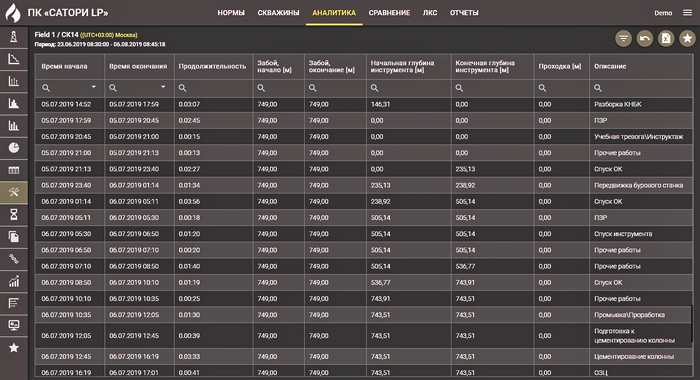Select the start time cell '05.07.2019 14:52'
The width and height of the screenshot is (700, 380).
pyautogui.click(x=70, y=104)
